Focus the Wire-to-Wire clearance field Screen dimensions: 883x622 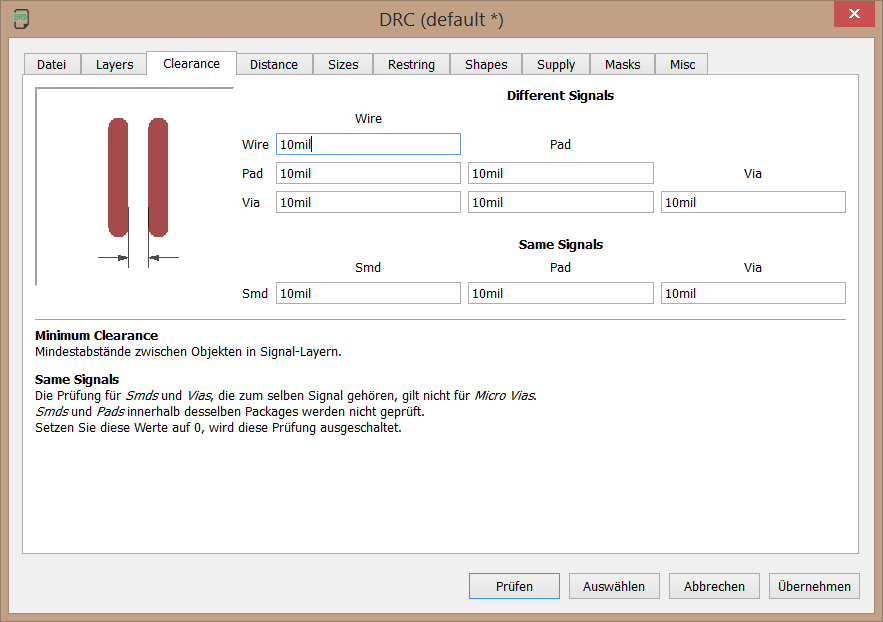coord(368,144)
